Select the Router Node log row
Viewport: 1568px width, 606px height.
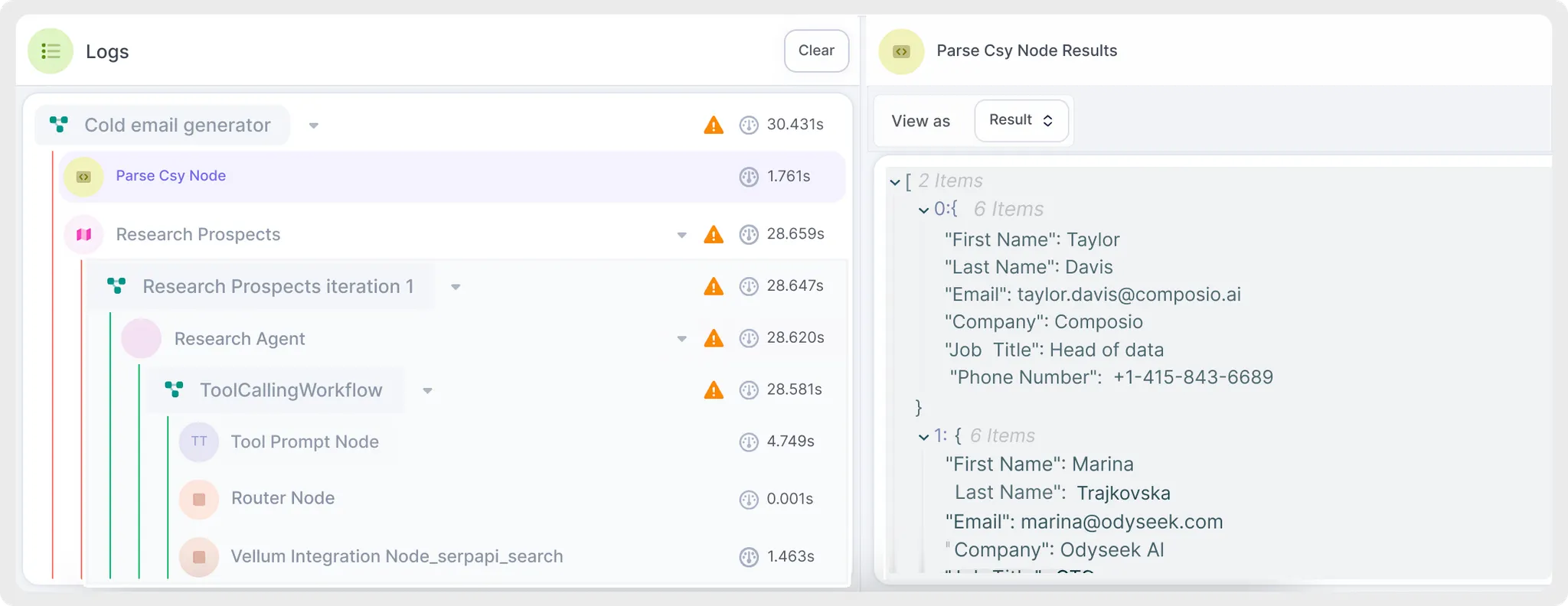tap(511, 499)
